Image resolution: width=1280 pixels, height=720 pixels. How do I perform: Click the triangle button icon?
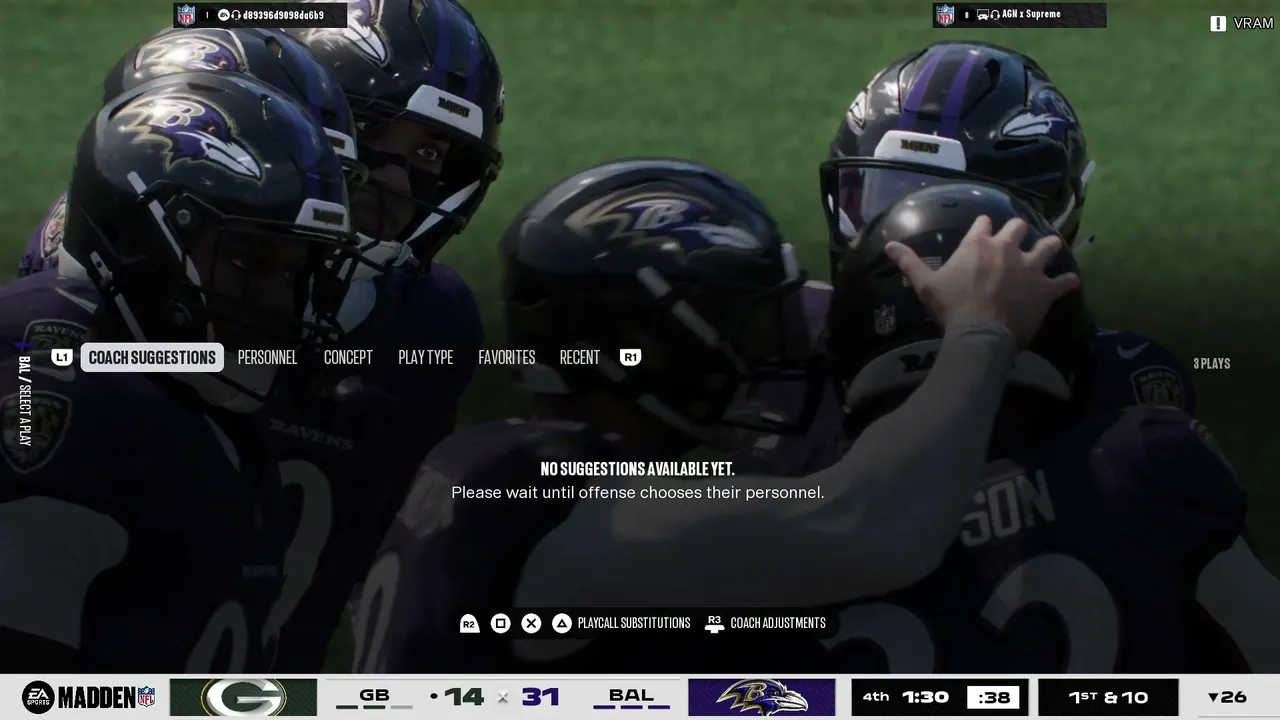pos(562,623)
